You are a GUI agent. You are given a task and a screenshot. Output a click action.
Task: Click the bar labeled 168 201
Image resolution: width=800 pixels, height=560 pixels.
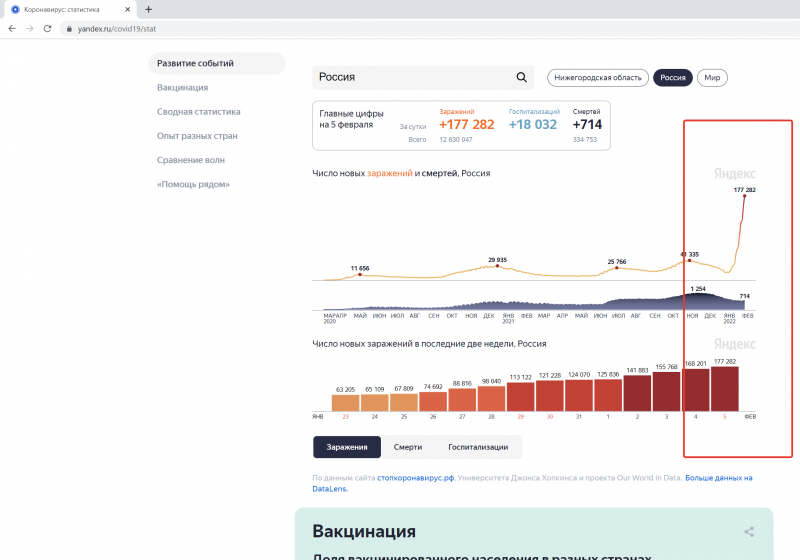coord(696,390)
